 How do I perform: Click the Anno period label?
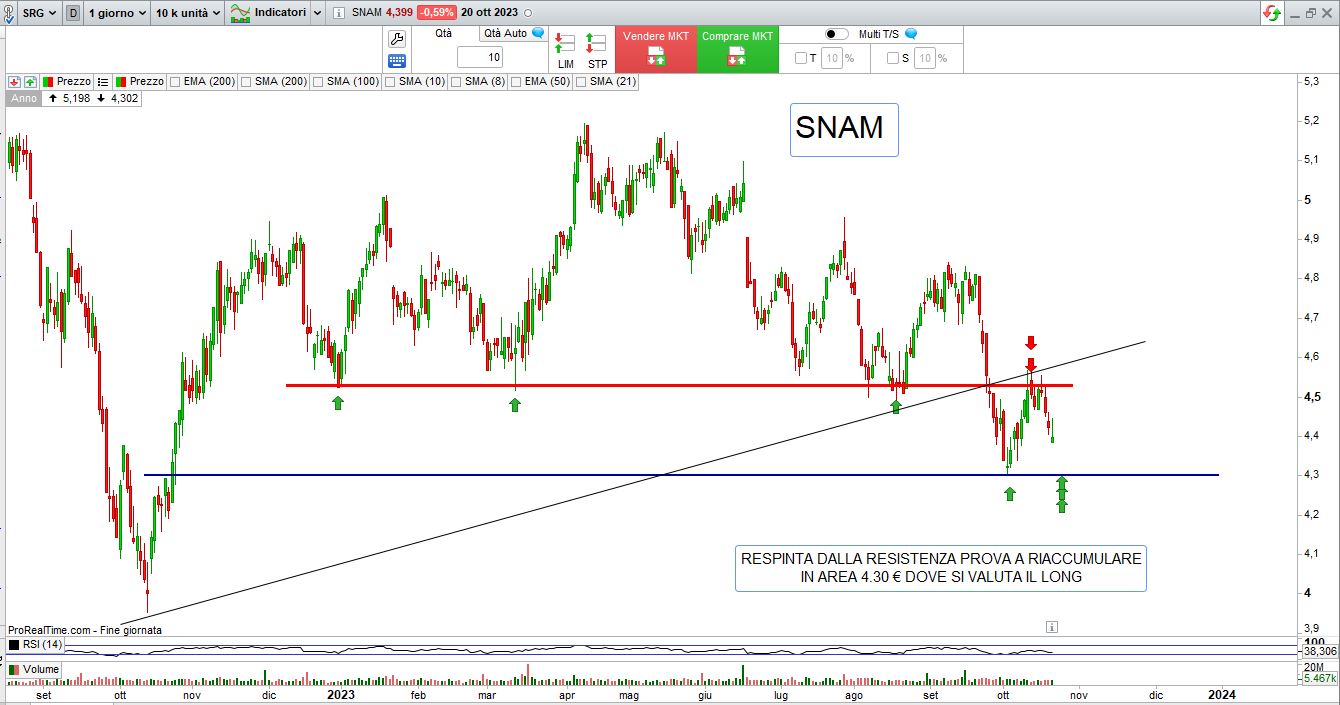24,98
